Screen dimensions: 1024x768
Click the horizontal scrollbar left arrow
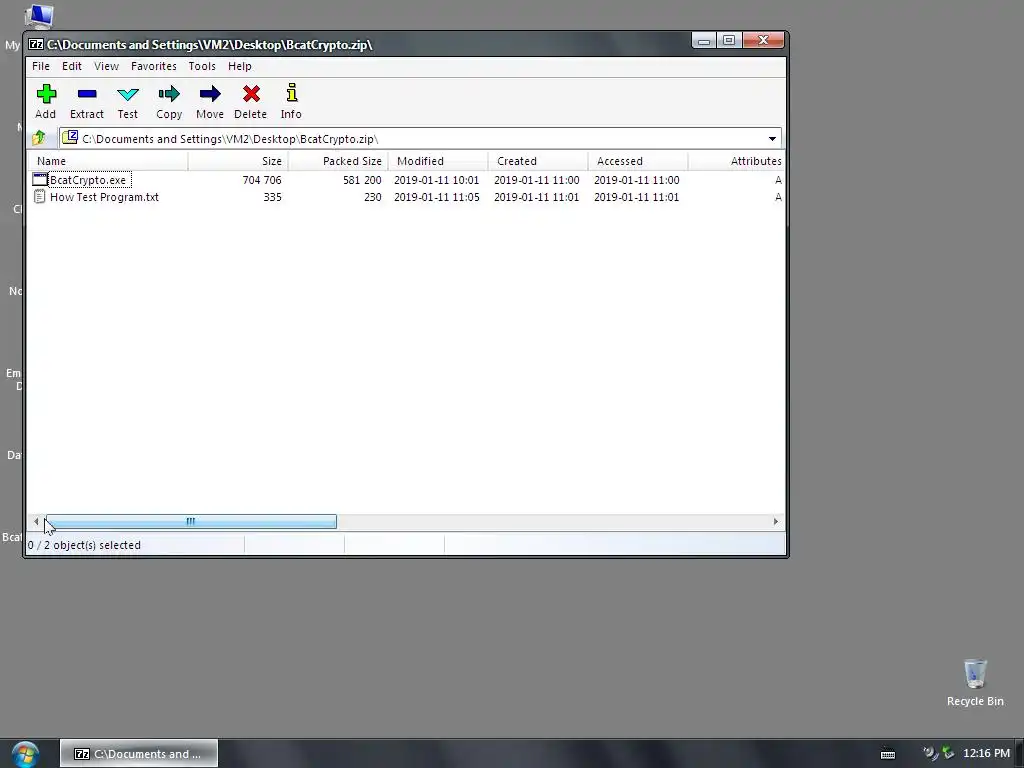(x=36, y=521)
